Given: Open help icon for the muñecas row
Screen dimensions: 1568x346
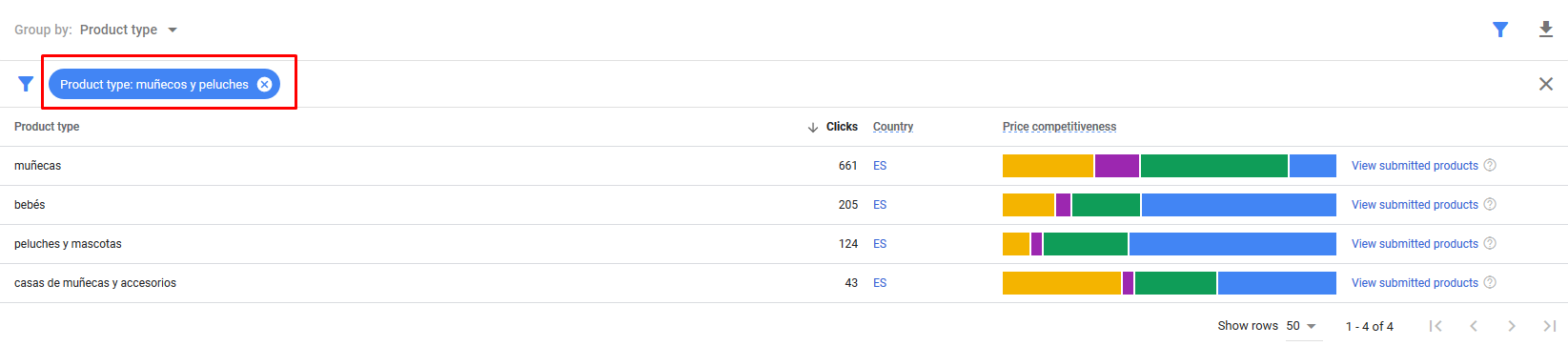Looking at the screenshot, I should [x=1490, y=165].
